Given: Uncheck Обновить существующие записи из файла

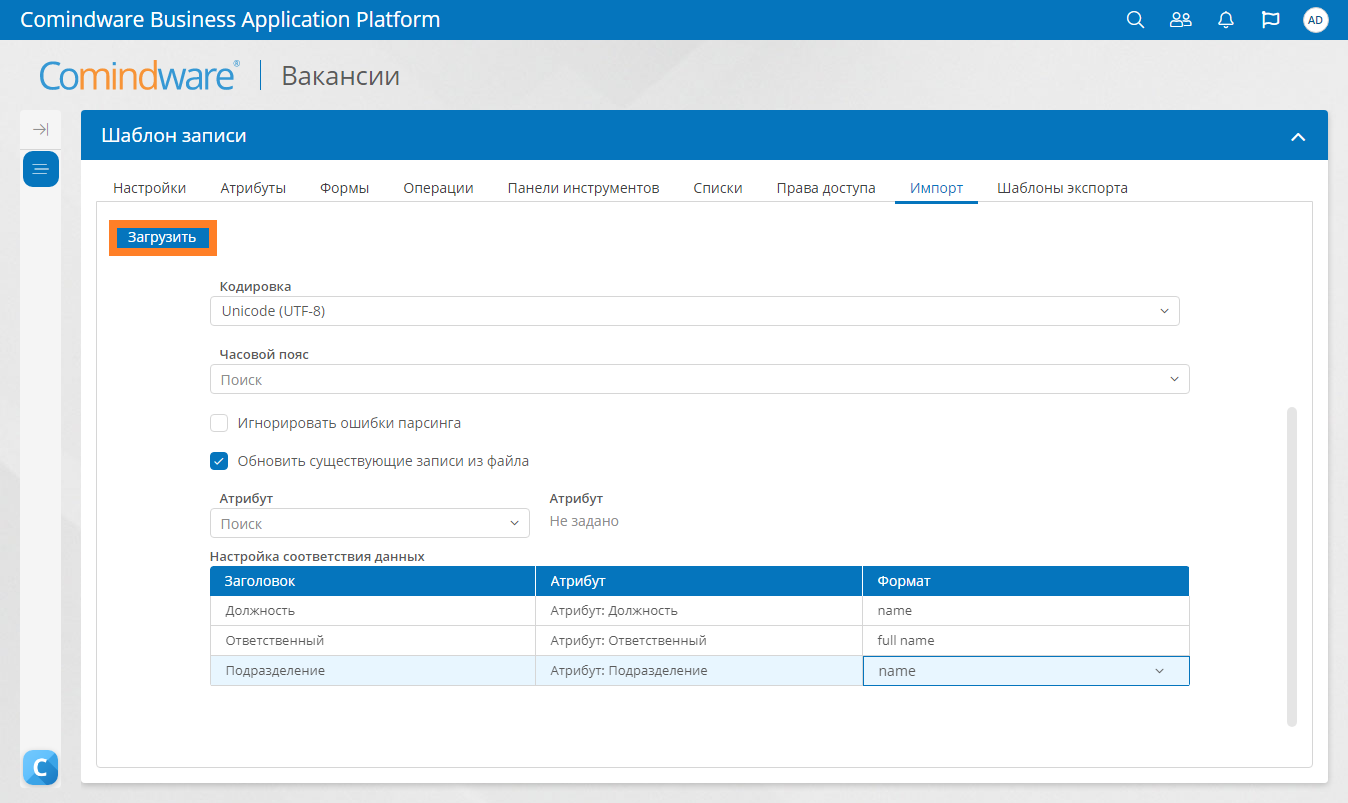Looking at the screenshot, I should point(219,461).
